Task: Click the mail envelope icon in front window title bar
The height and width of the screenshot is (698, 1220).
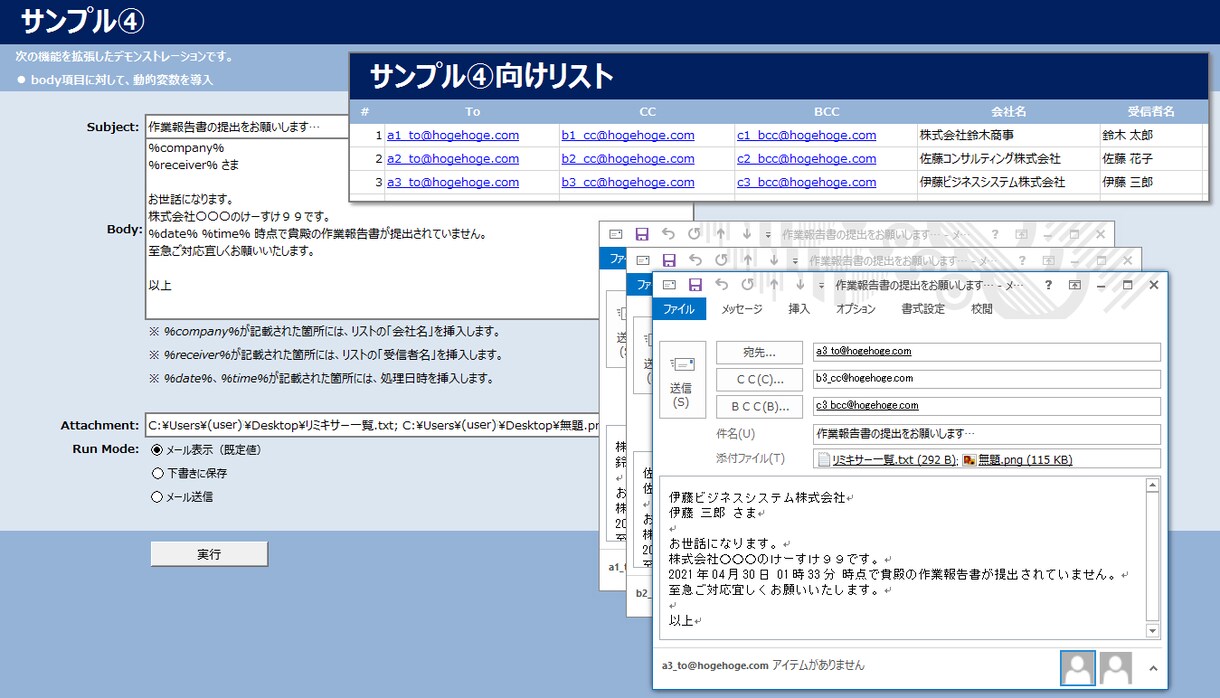Action: click(x=669, y=285)
